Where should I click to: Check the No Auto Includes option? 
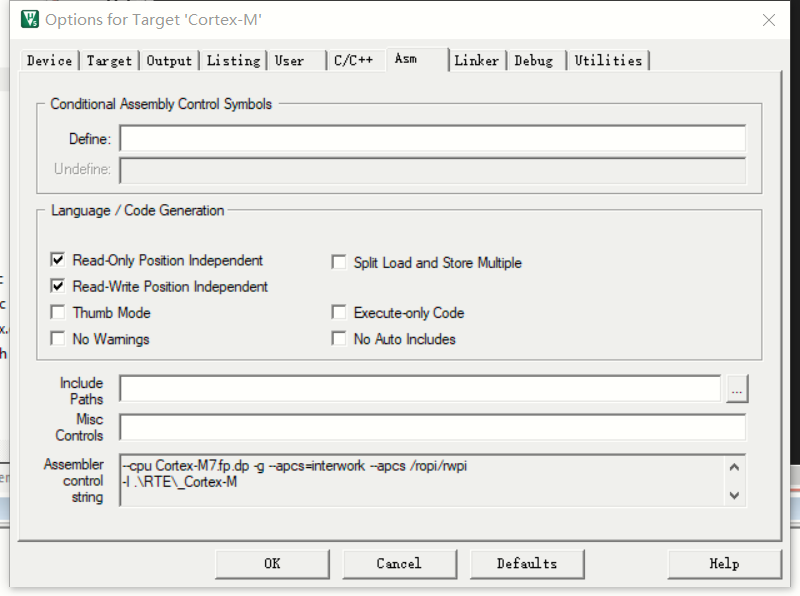click(x=339, y=338)
